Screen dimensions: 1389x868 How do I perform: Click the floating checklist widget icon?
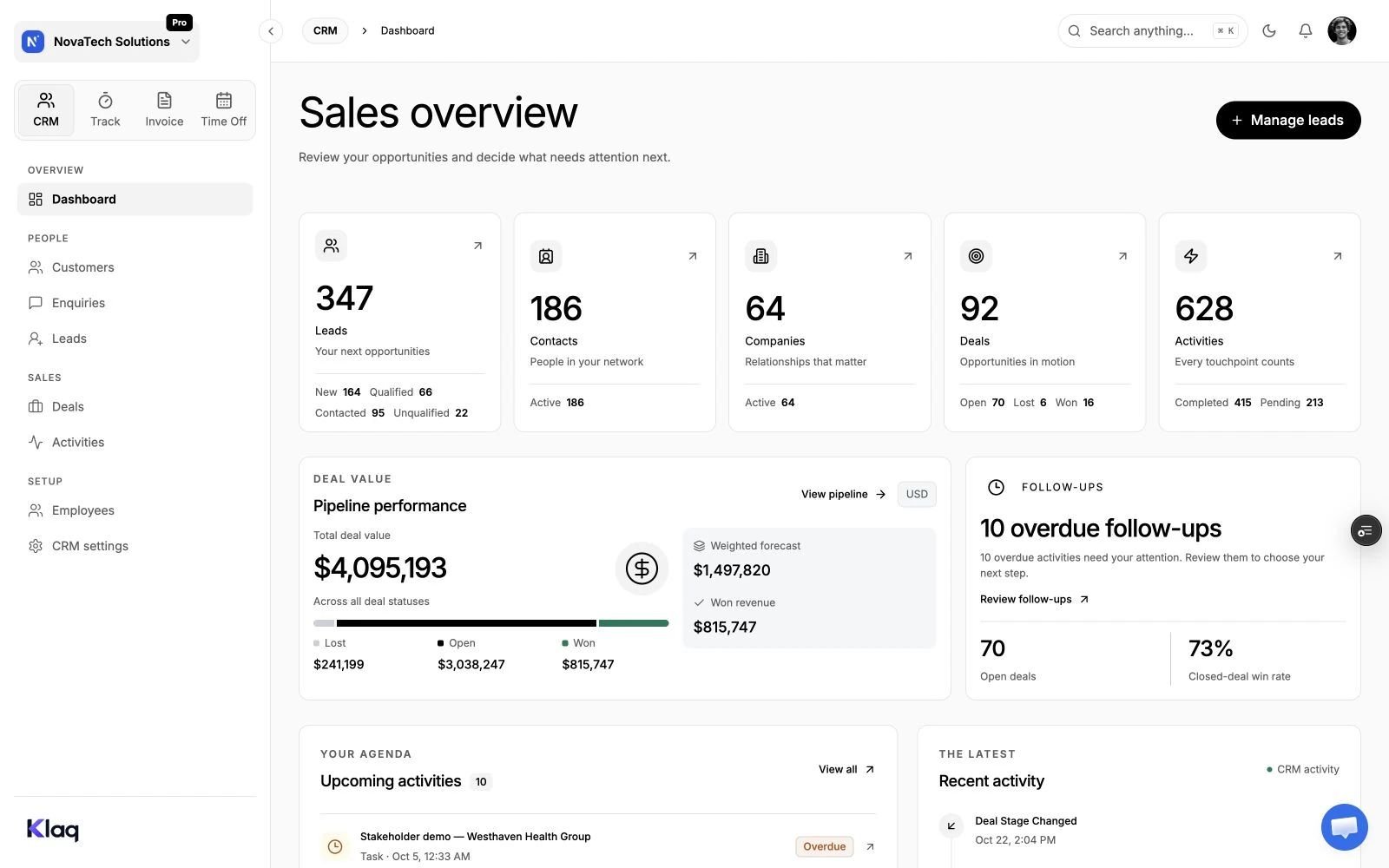click(1366, 530)
